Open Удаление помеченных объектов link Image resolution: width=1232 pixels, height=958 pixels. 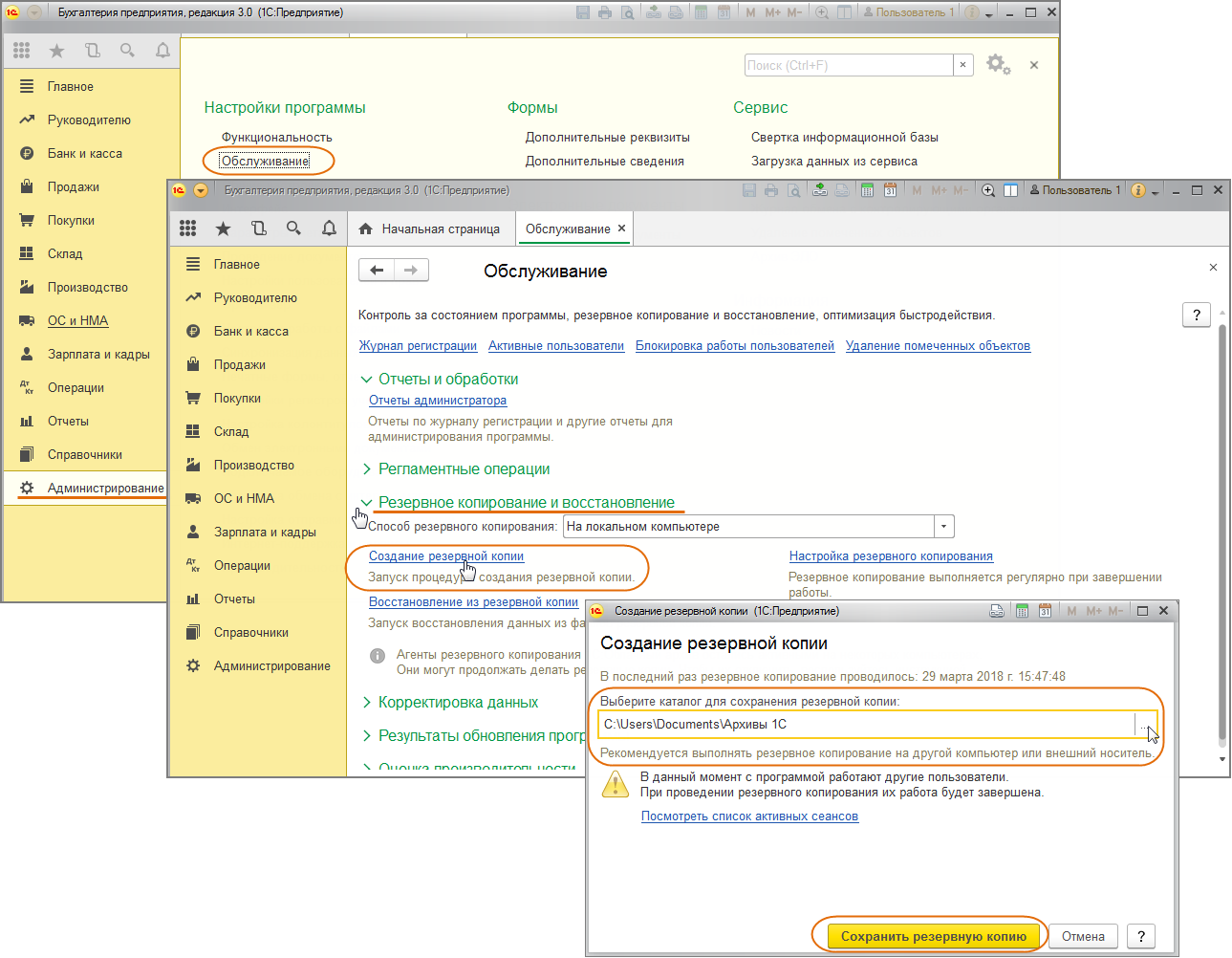pos(938,346)
